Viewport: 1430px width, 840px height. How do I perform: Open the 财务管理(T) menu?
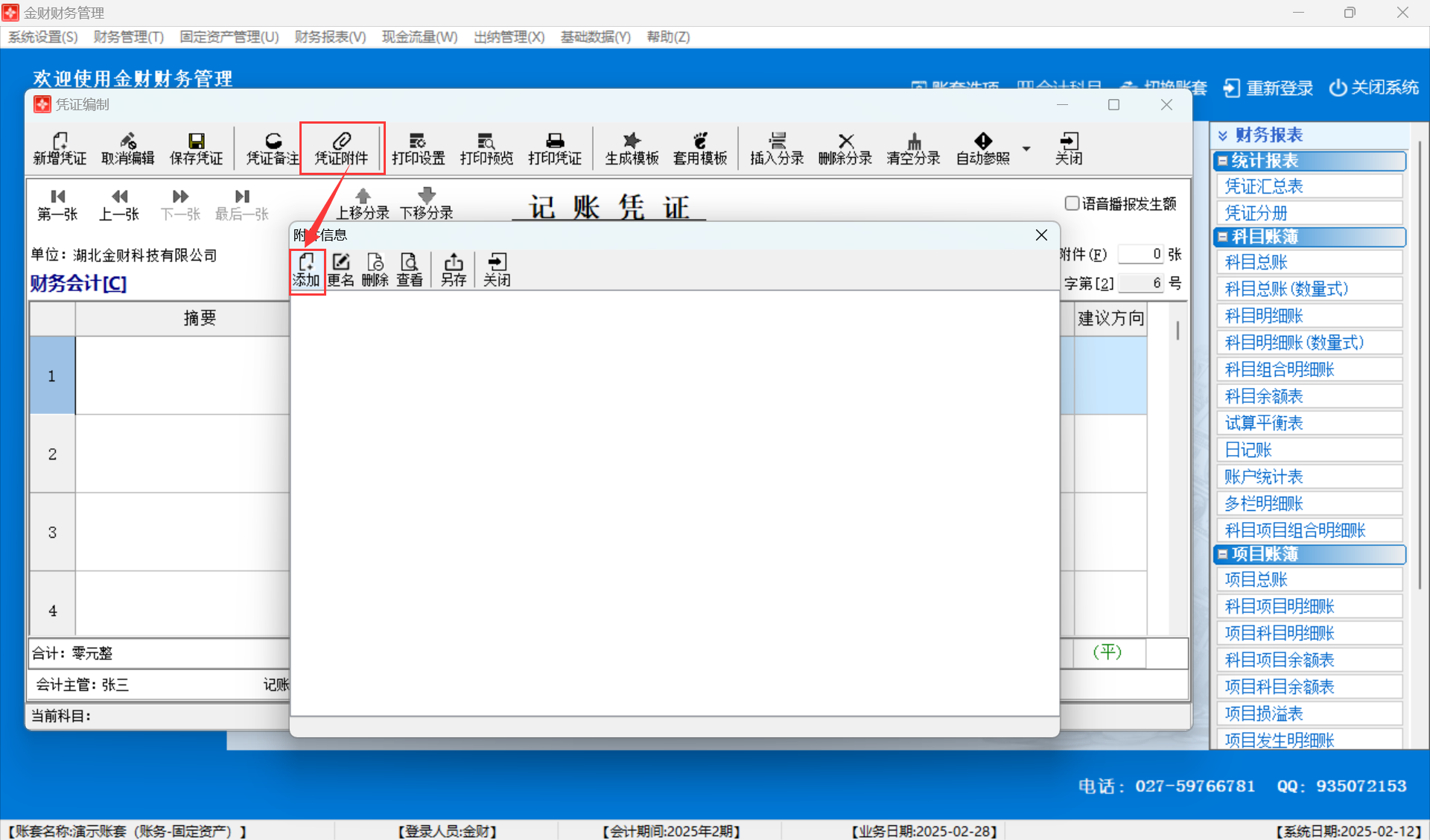tap(128, 36)
